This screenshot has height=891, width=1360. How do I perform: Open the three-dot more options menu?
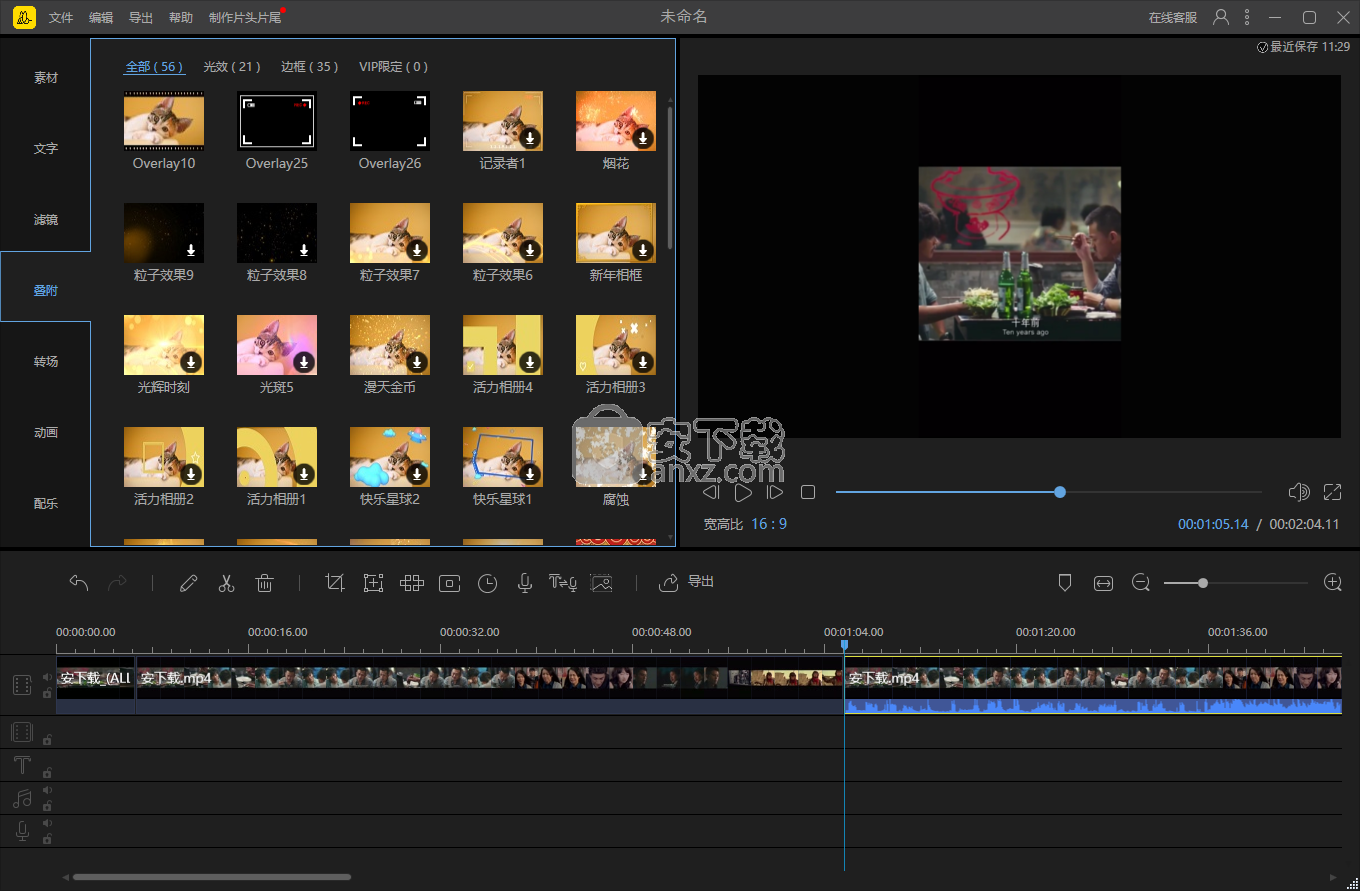(1247, 17)
